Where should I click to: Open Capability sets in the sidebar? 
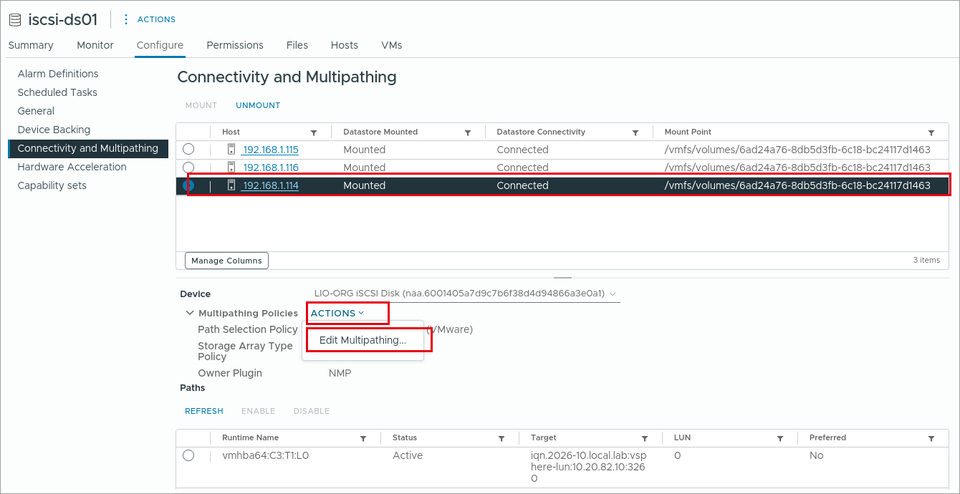click(52, 185)
